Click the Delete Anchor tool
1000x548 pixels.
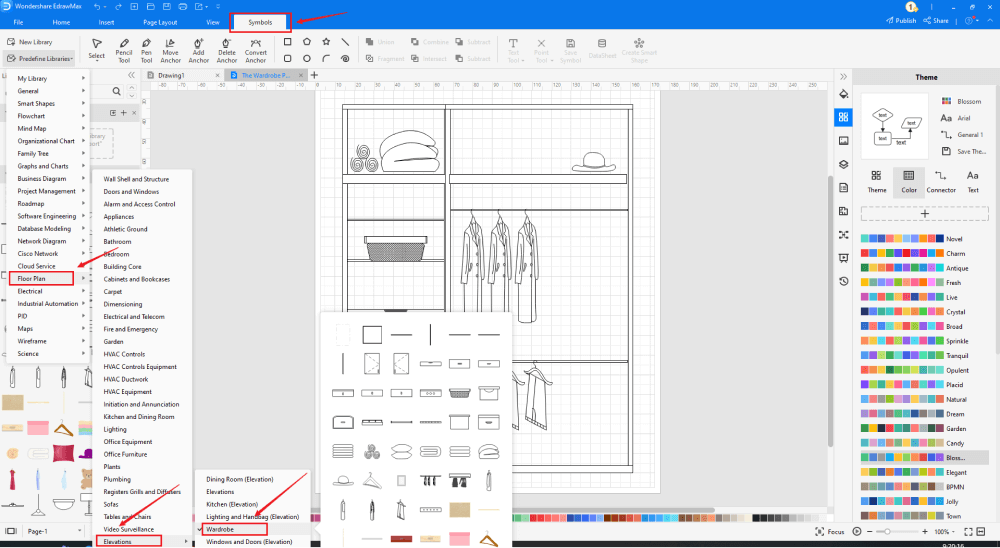pos(227,48)
